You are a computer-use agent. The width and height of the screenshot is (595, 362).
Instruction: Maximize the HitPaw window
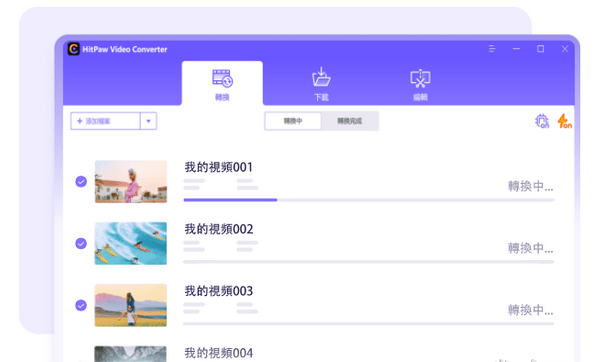pos(540,49)
